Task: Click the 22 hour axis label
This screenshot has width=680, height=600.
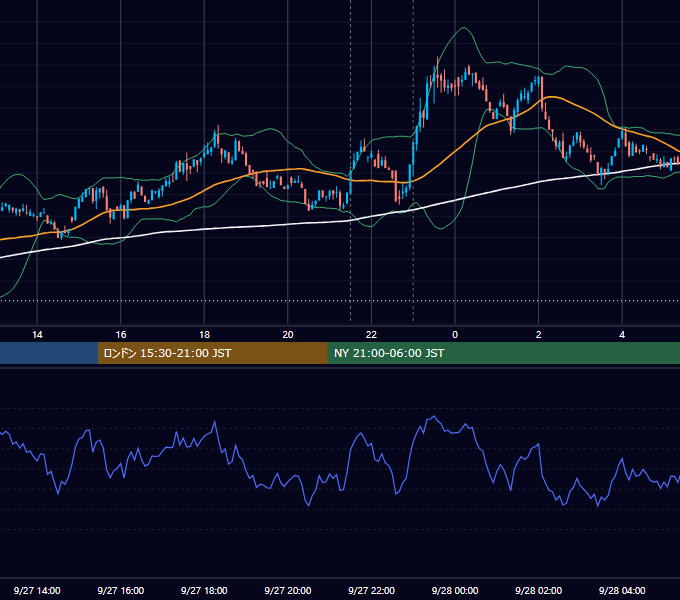Action: tap(371, 335)
